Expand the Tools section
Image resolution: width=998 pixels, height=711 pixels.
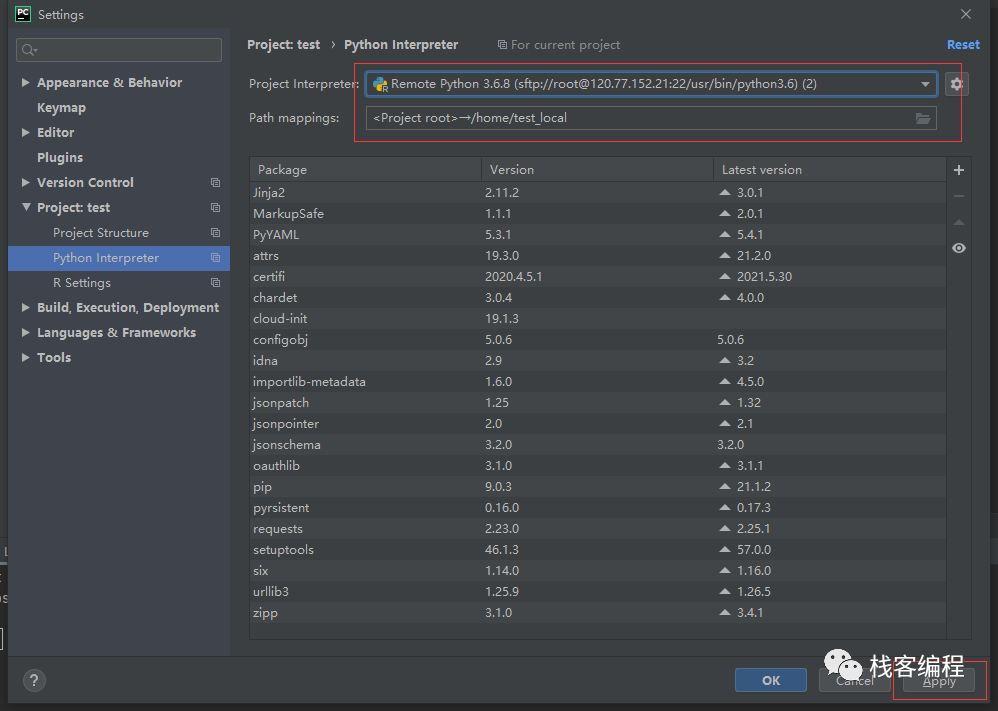25,357
